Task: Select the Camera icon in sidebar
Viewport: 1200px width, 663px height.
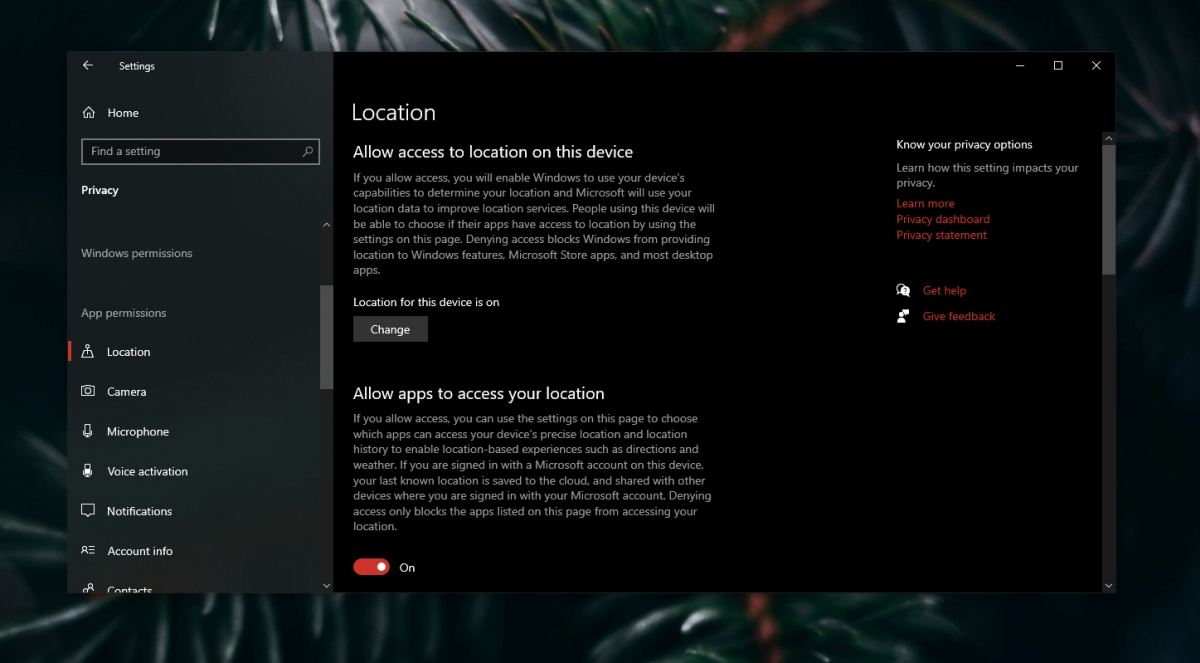Action: (88, 391)
